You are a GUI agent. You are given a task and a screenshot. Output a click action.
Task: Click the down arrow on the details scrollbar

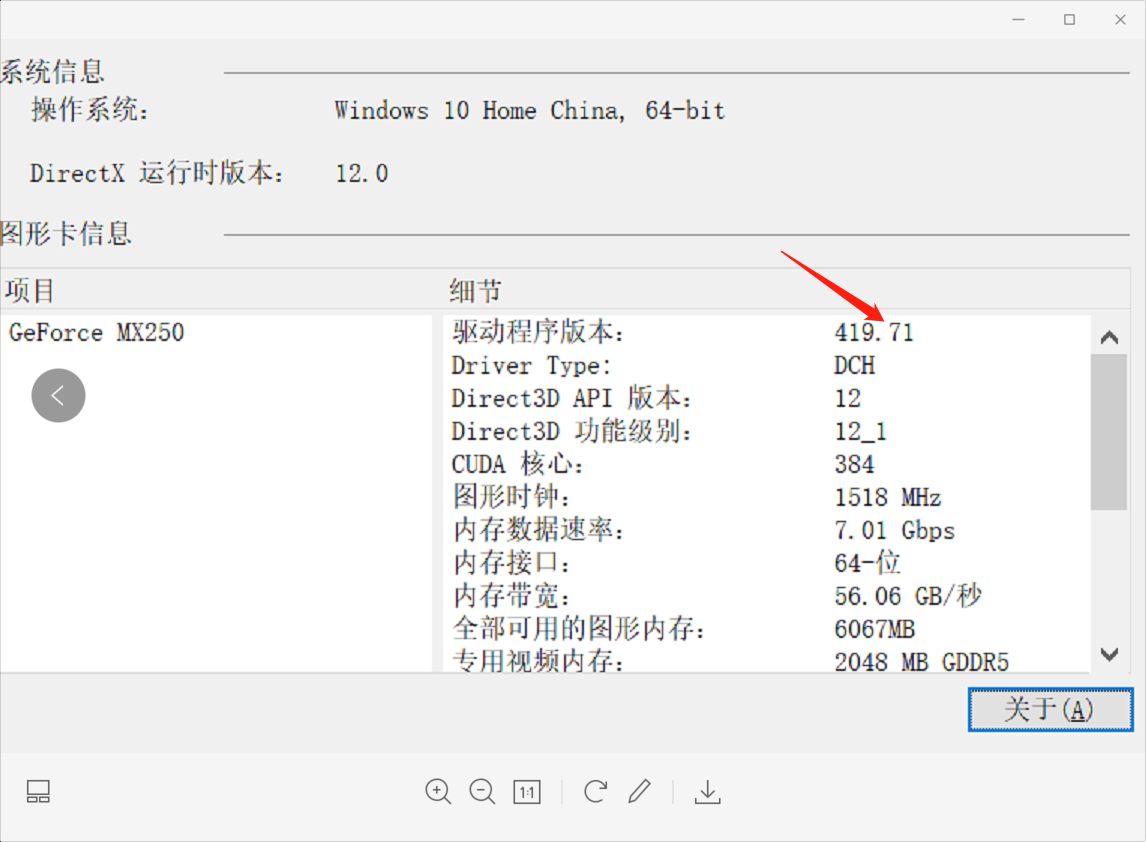click(x=1109, y=655)
